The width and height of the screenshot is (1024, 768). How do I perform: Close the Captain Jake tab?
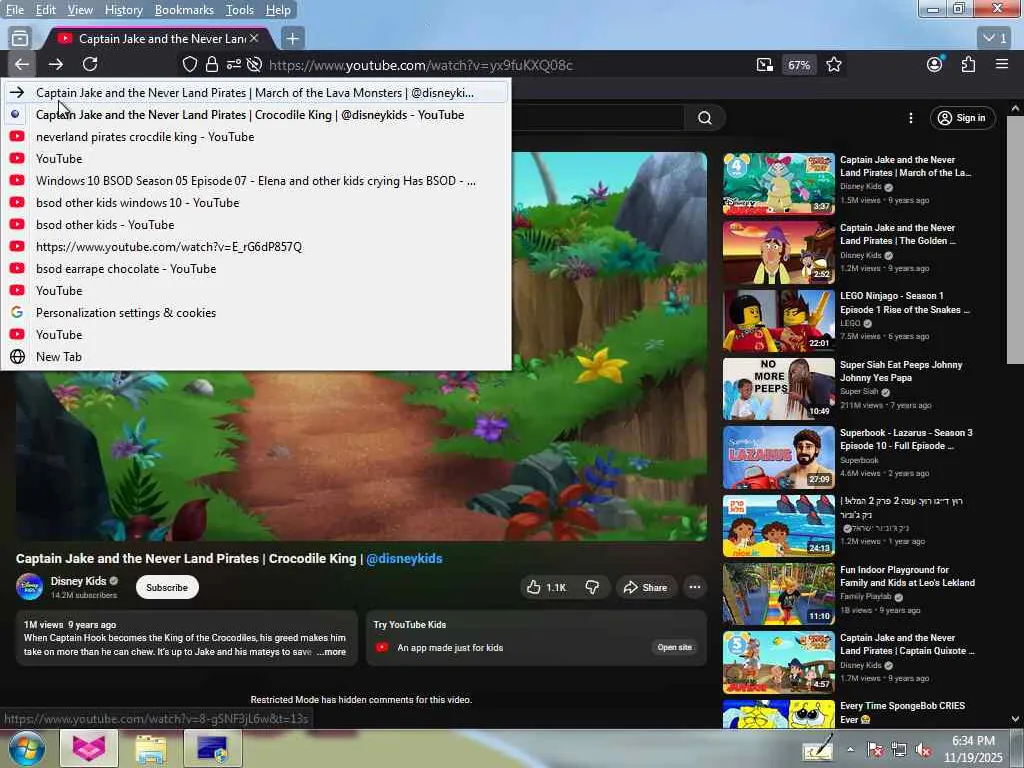click(x=254, y=39)
